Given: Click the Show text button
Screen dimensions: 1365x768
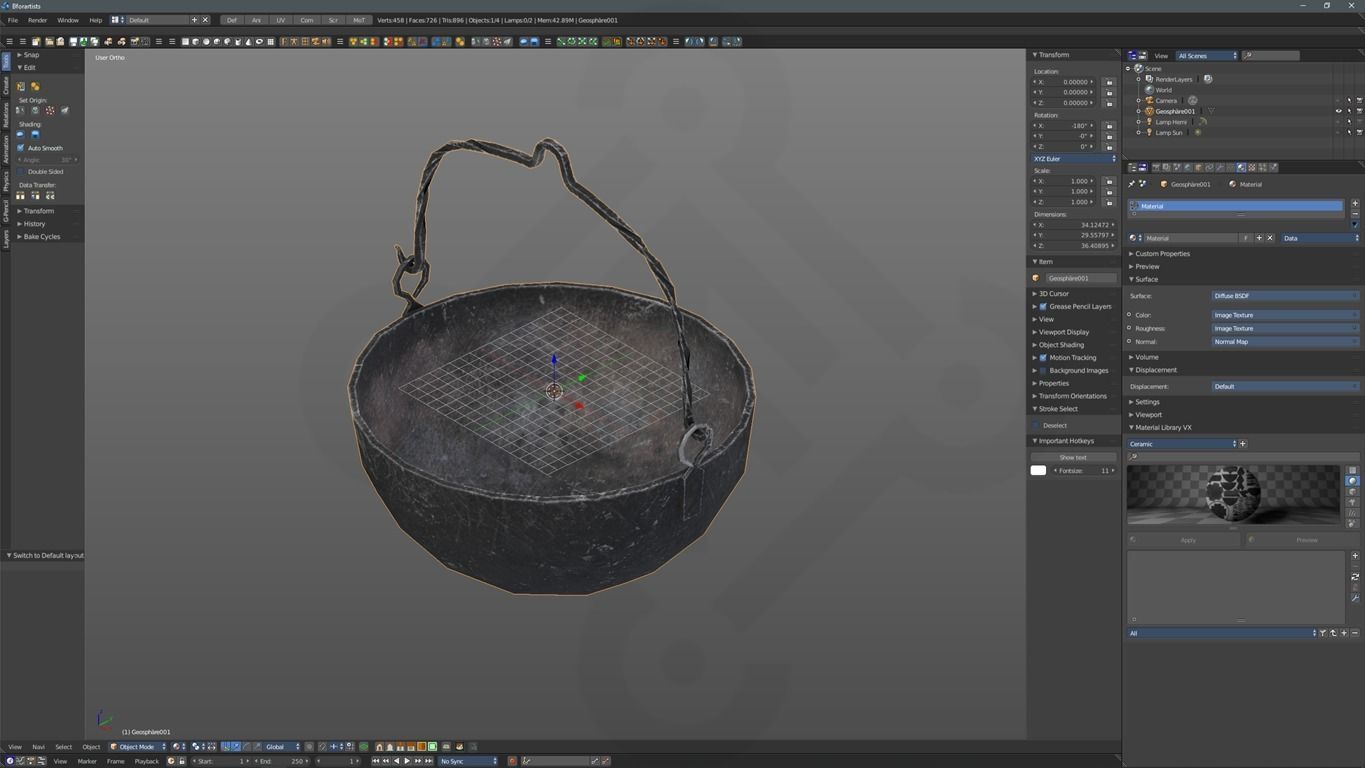Looking at the screenshot, I should pyautogui.click(x=1073, y=457).
